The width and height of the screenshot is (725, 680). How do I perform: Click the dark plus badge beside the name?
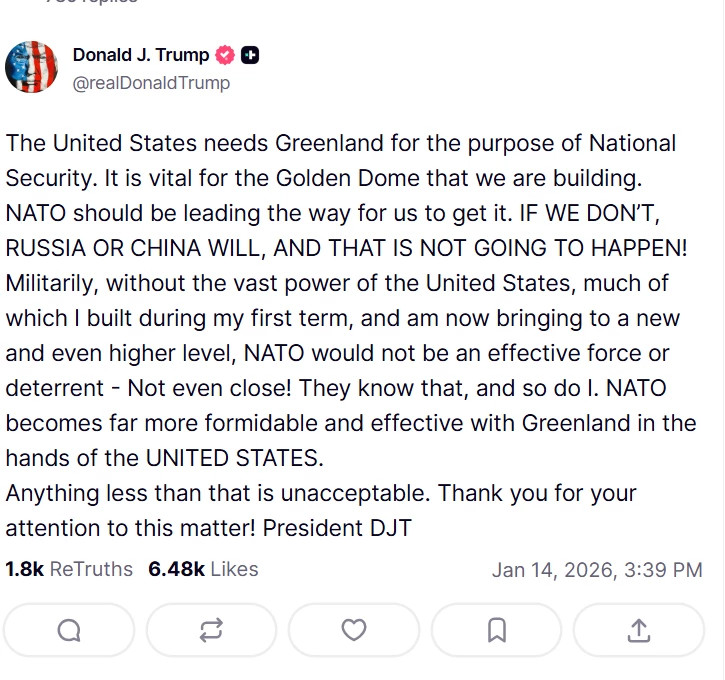click(x=250, y=55)
